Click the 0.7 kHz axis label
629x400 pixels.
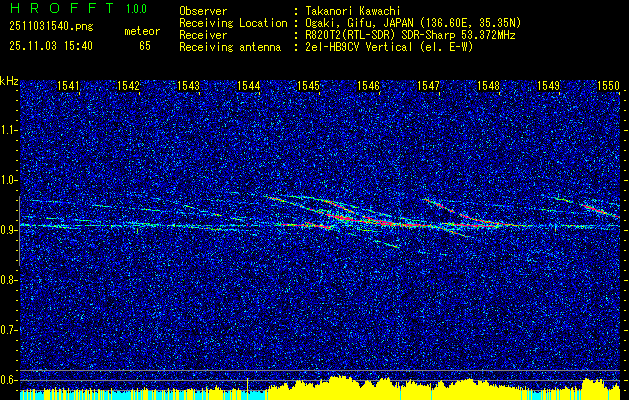pos(8,330)
